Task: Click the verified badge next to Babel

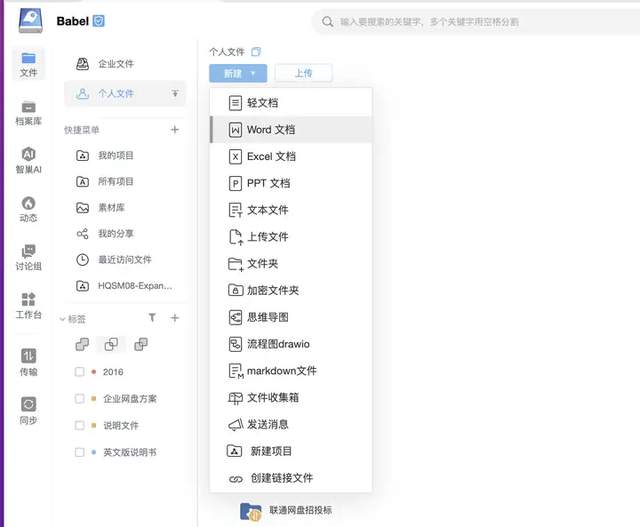Action: (99, 21)
